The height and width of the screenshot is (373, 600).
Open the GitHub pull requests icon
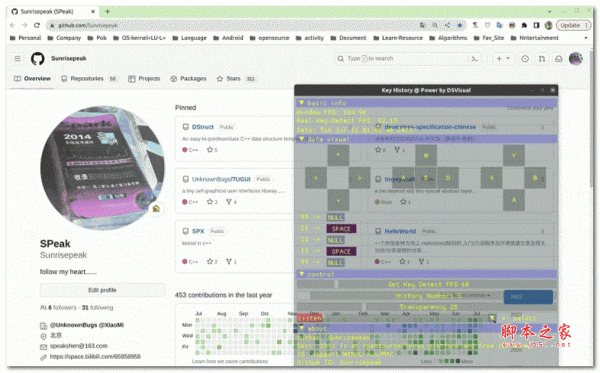click(542, 59)
